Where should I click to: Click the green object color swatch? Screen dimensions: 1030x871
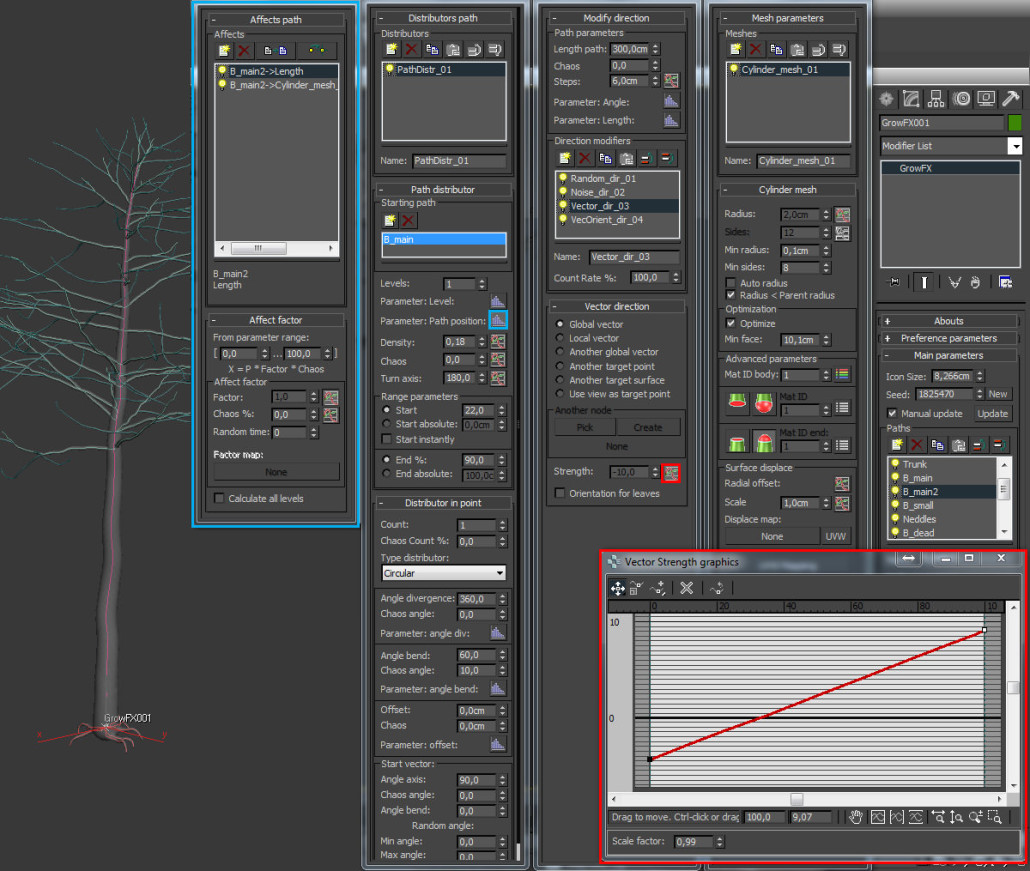coord(1015,123)
